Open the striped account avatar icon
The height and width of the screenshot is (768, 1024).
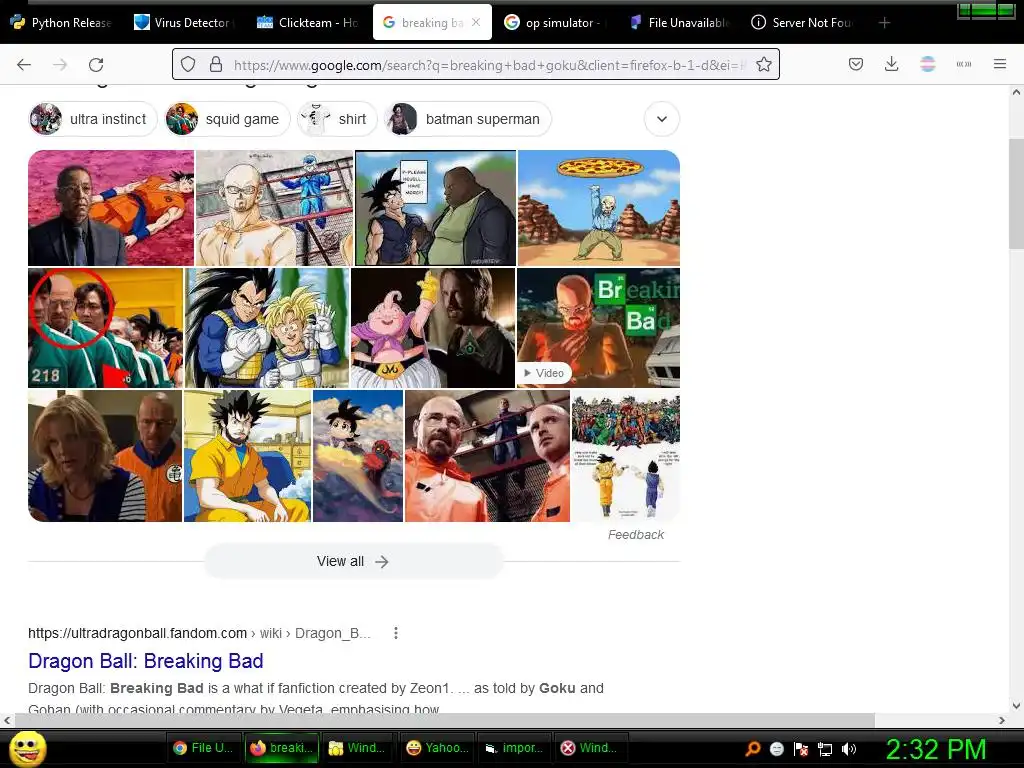pyautogui.click(x=927, y=64)
